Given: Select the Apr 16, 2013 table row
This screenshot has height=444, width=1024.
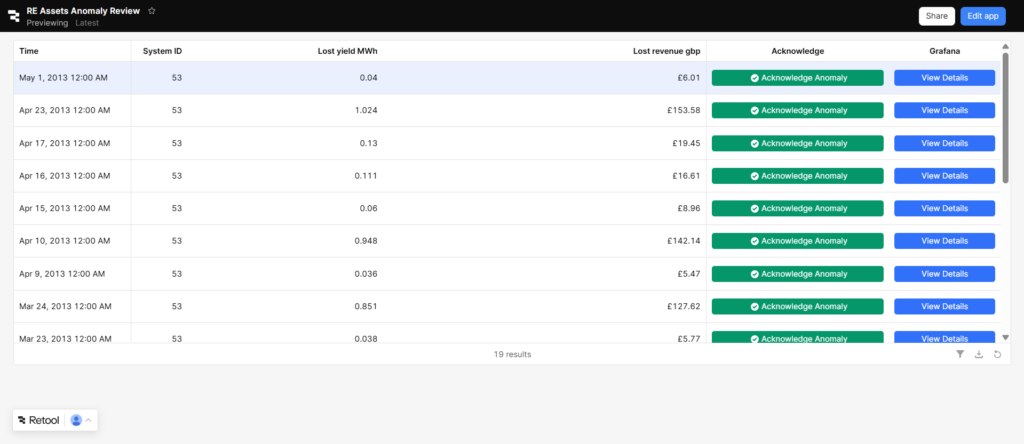Looking at the screenshot, I should tap(300, 176).
